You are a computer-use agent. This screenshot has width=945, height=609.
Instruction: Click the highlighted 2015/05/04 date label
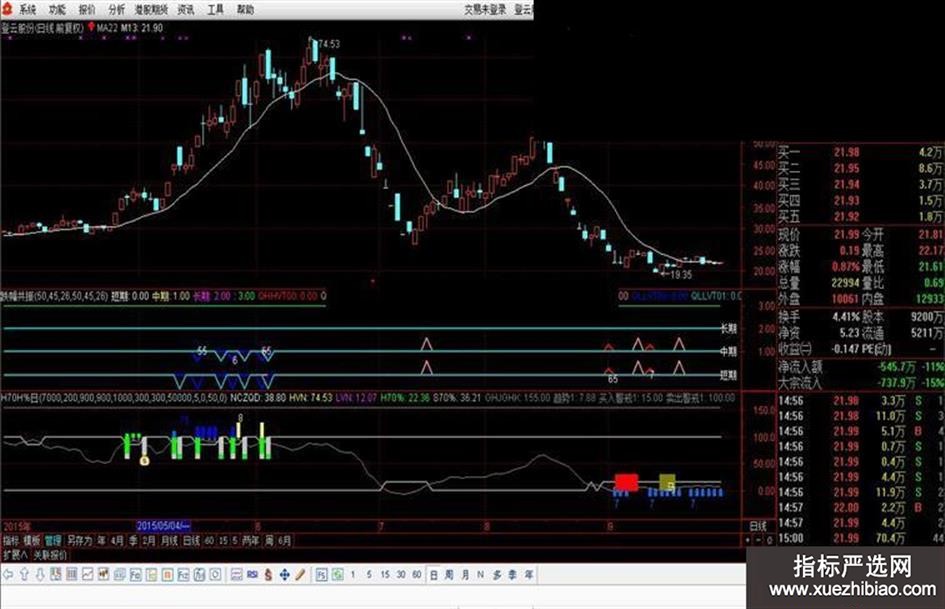(164, 526)
